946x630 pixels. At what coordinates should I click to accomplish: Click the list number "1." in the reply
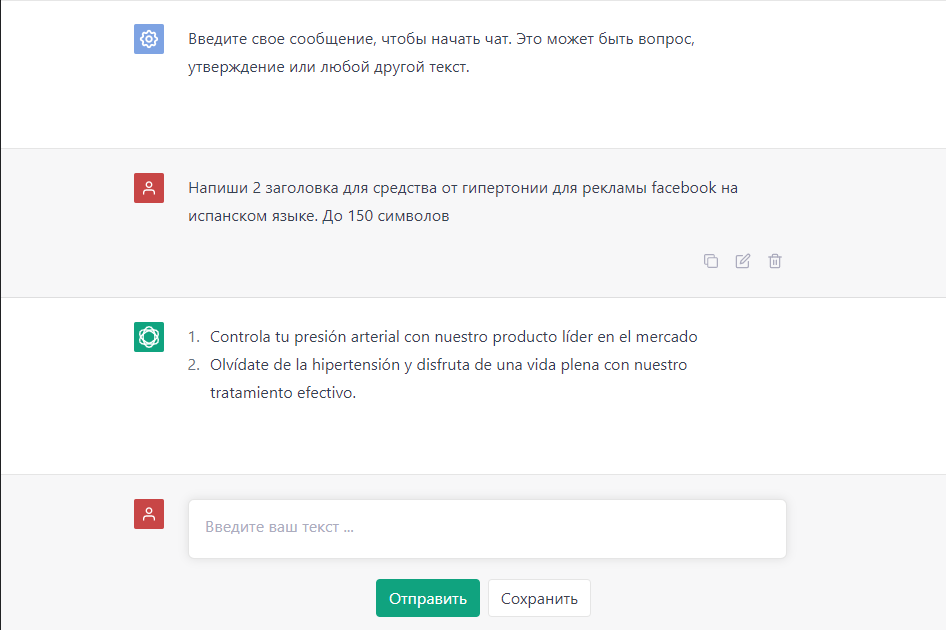tap(195, 337)
